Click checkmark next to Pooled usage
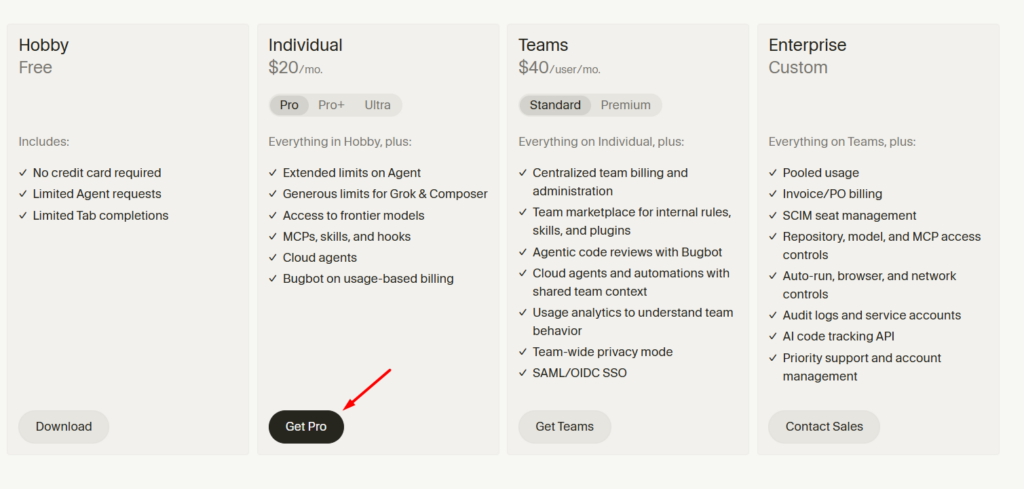Viewport: 1024px width, 489px height. point(773,173)
